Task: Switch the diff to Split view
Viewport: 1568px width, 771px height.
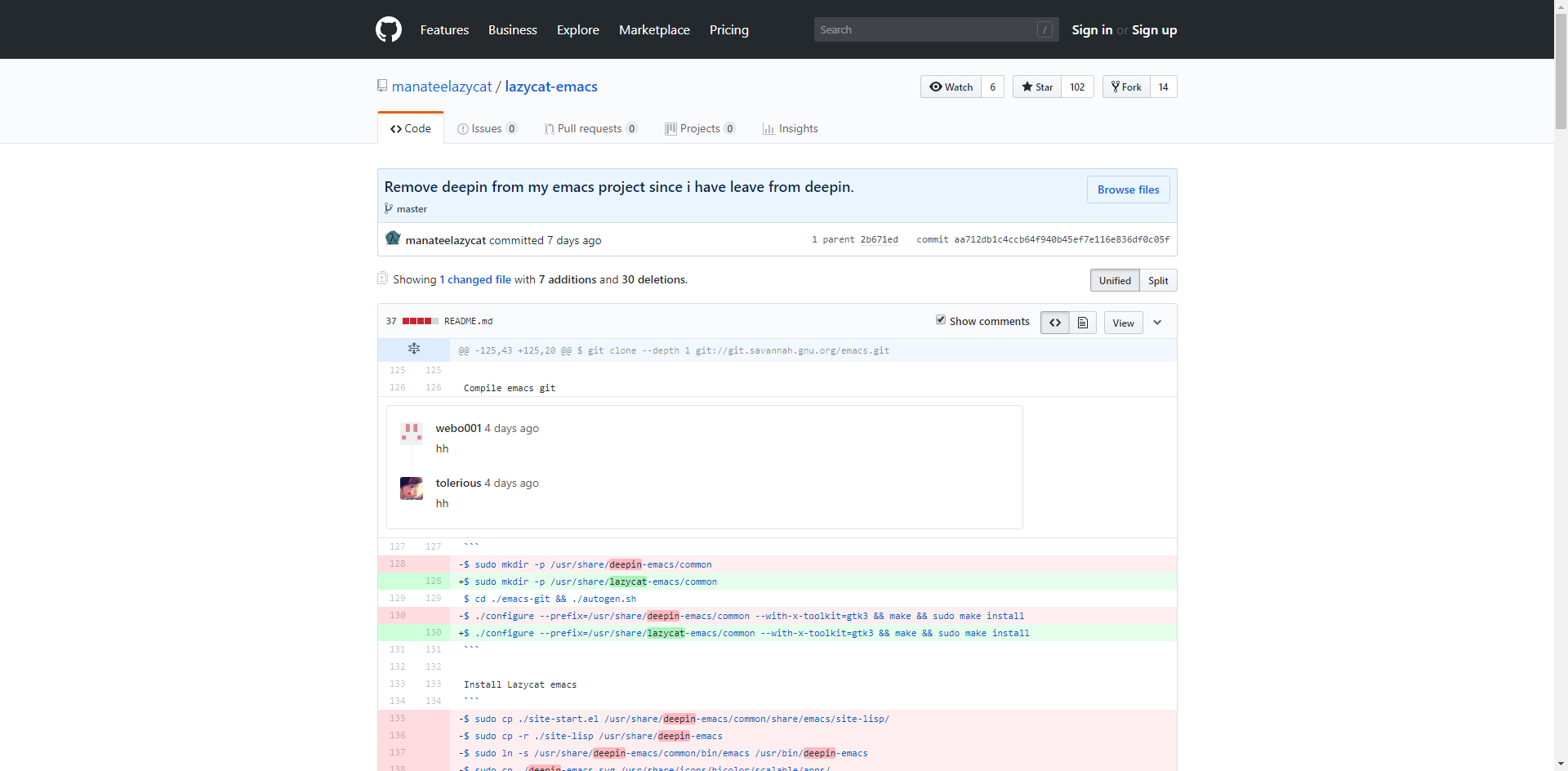Action: [1158, 280]
